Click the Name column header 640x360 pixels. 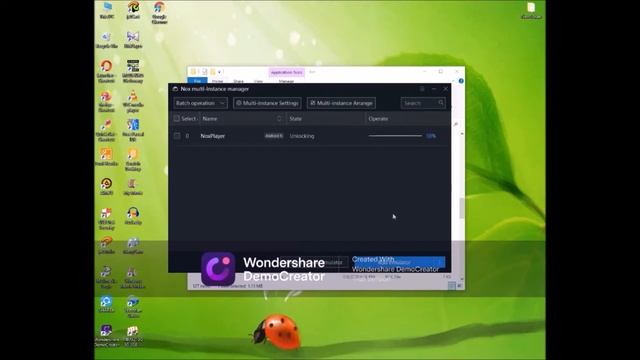[x=210, y=119]
